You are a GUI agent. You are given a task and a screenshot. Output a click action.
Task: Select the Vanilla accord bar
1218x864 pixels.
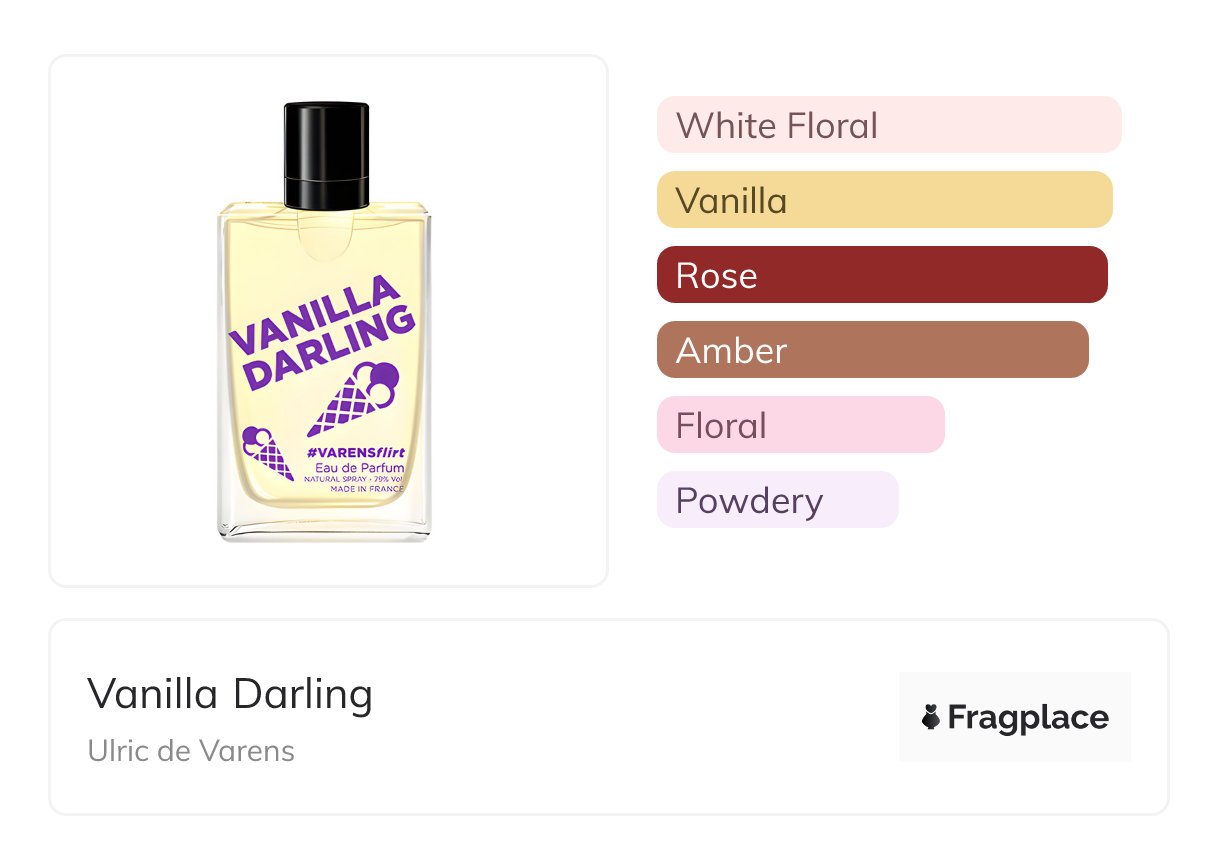[x=884, y=200]
